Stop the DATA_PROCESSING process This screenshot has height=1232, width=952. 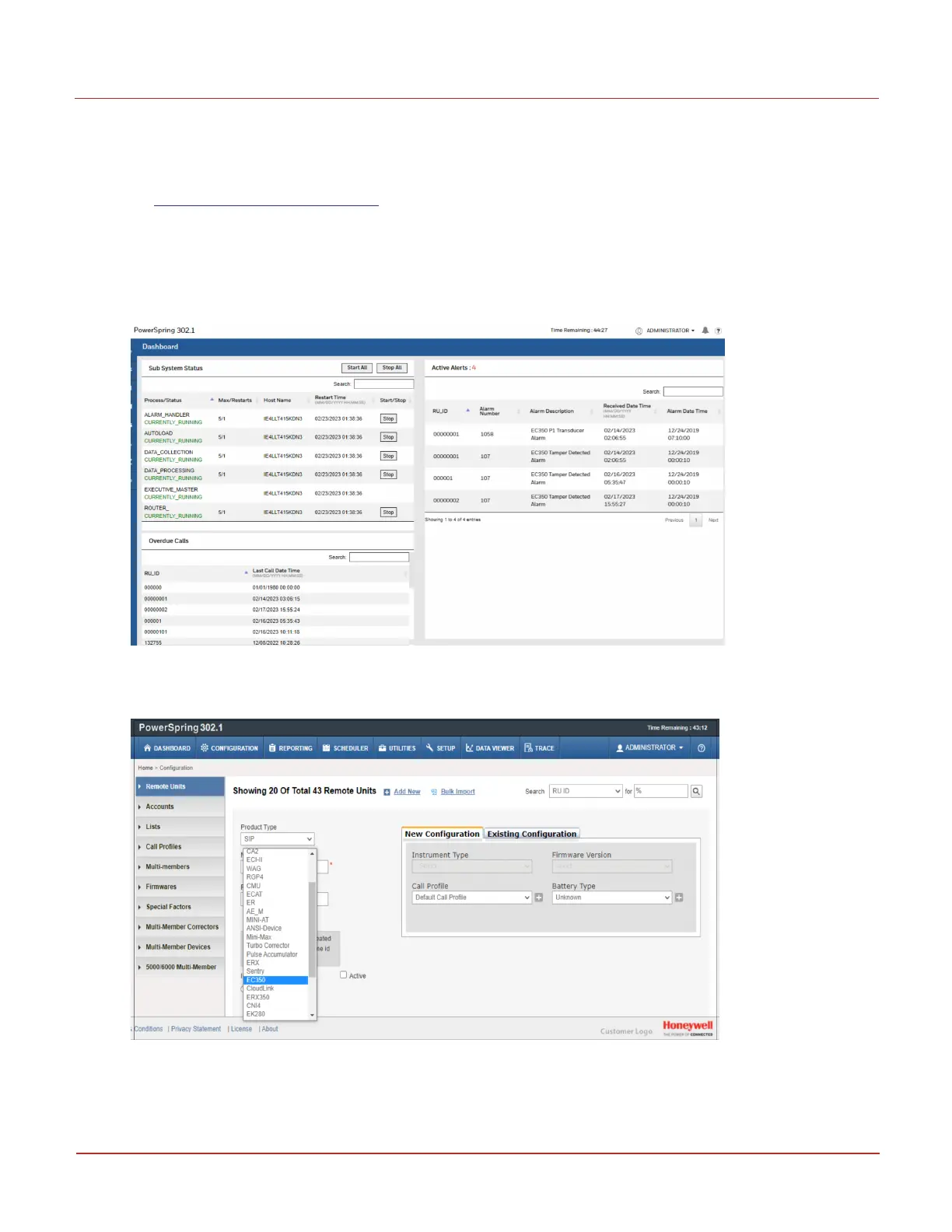pyautogui.click(x=388, y=474)
